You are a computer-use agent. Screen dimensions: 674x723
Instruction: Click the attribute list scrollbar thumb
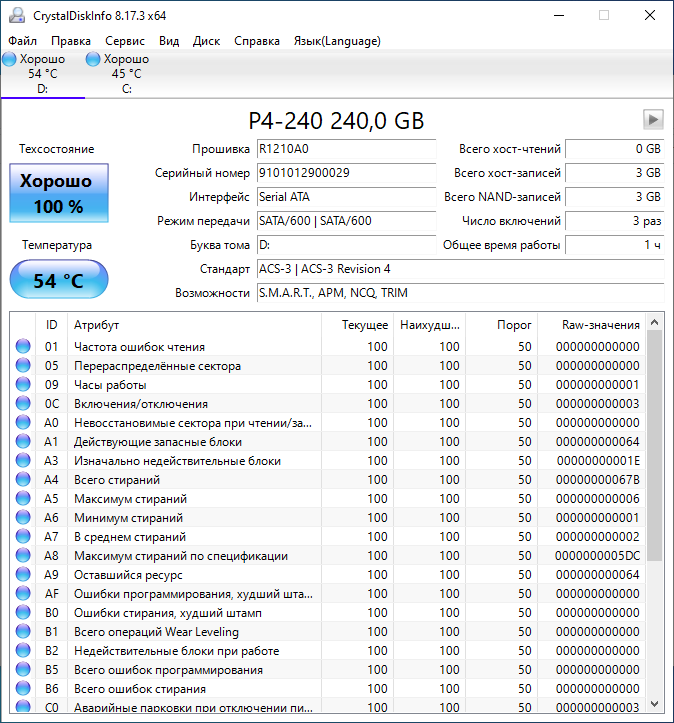654,445
